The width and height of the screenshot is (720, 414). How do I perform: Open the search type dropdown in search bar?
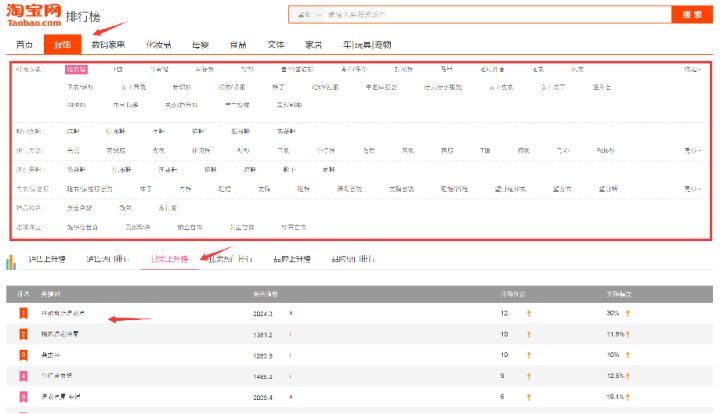pyautogui.click(x=309, y=15)
